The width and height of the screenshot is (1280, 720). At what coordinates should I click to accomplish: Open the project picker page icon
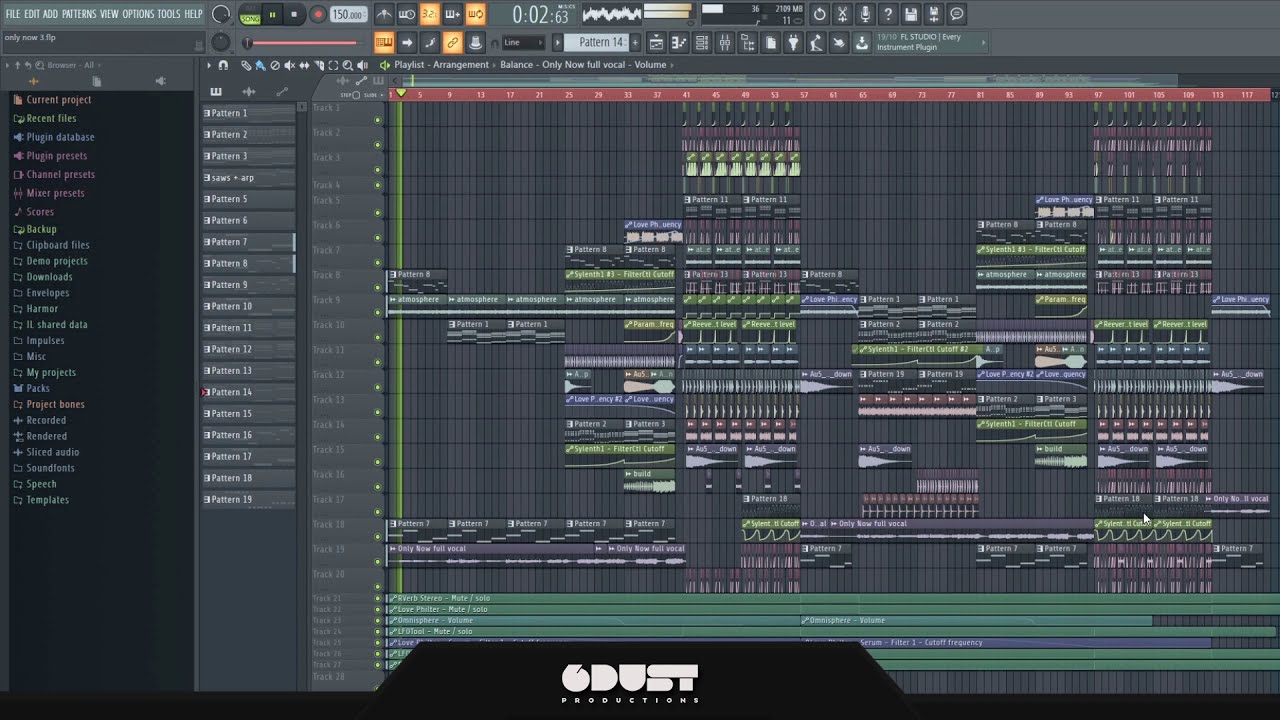click(x=771, y=43)
